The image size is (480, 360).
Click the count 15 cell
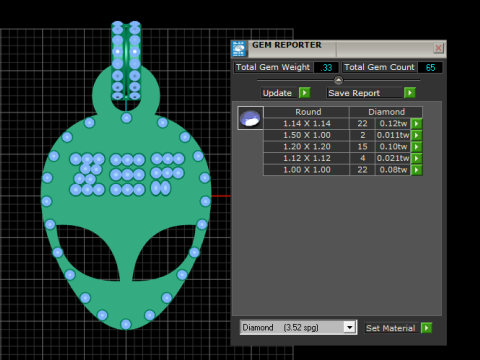coord(362,147)
